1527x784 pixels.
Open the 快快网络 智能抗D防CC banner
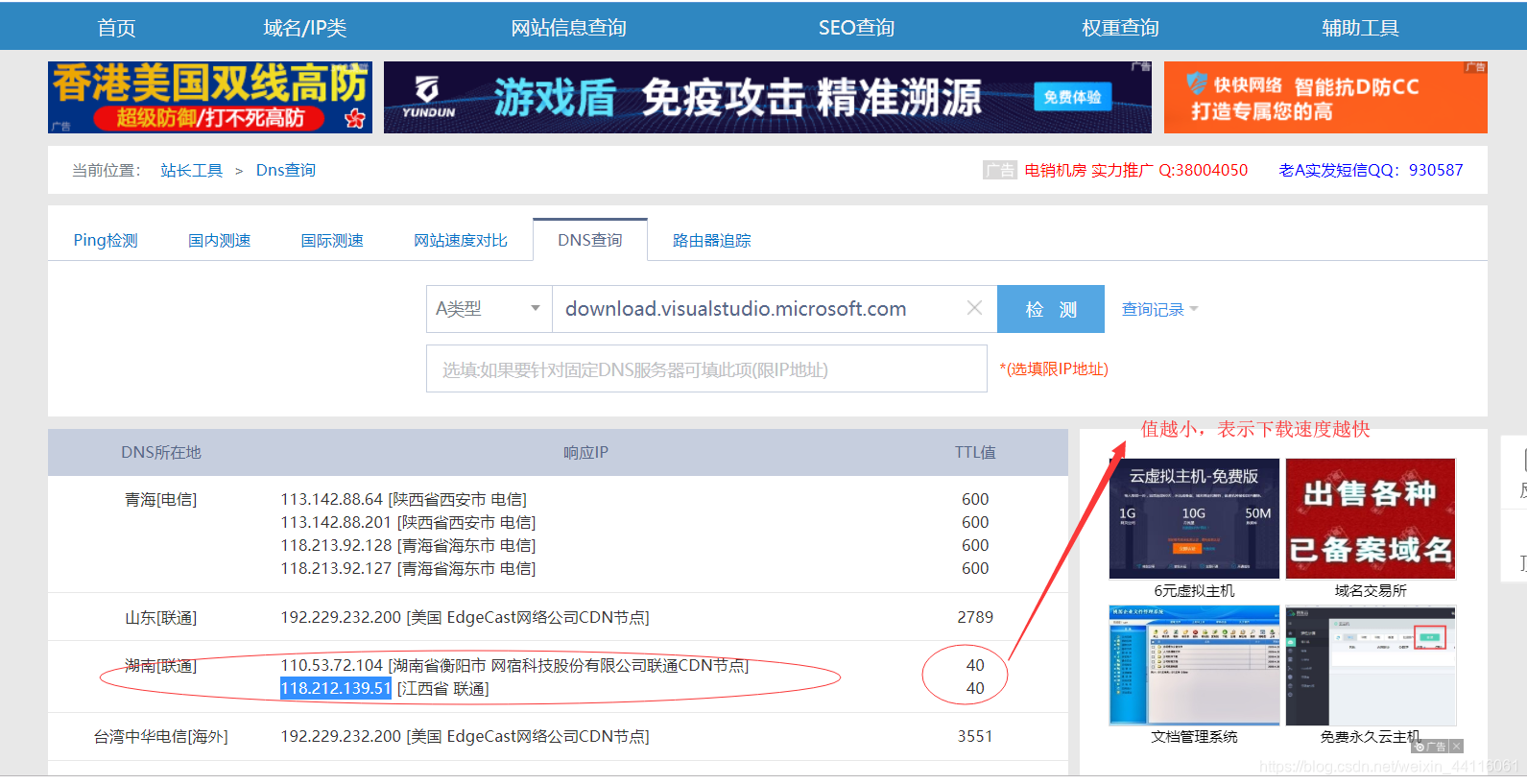[1325, 97]
